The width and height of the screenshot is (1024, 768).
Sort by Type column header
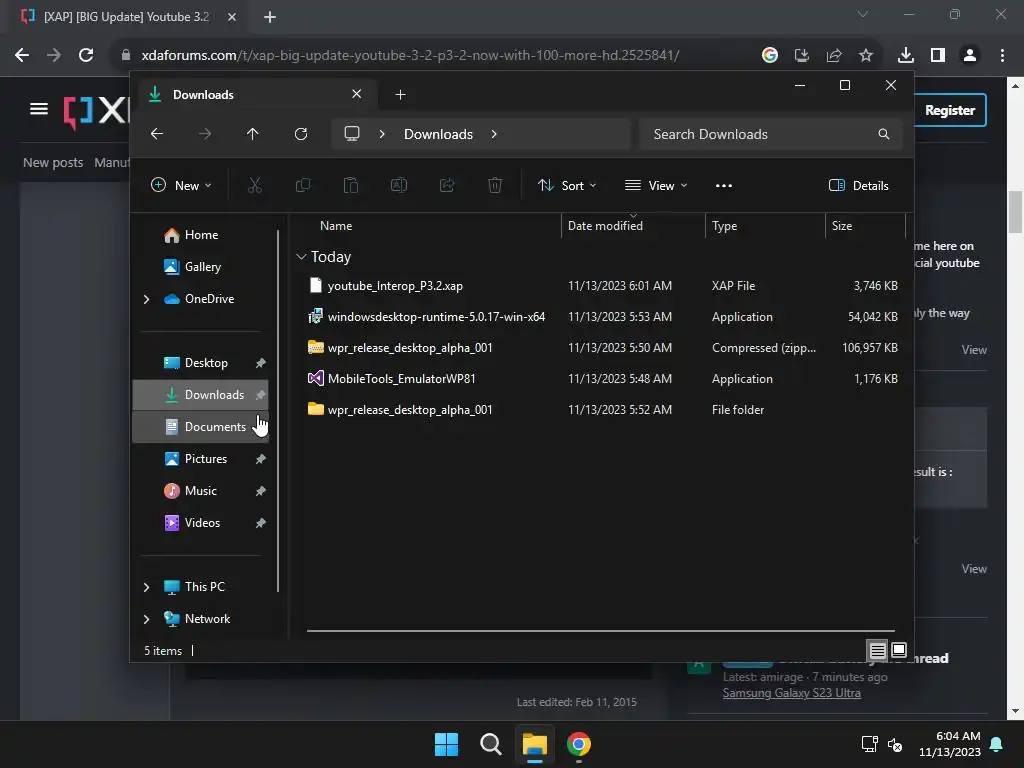[x=724, y=226]
